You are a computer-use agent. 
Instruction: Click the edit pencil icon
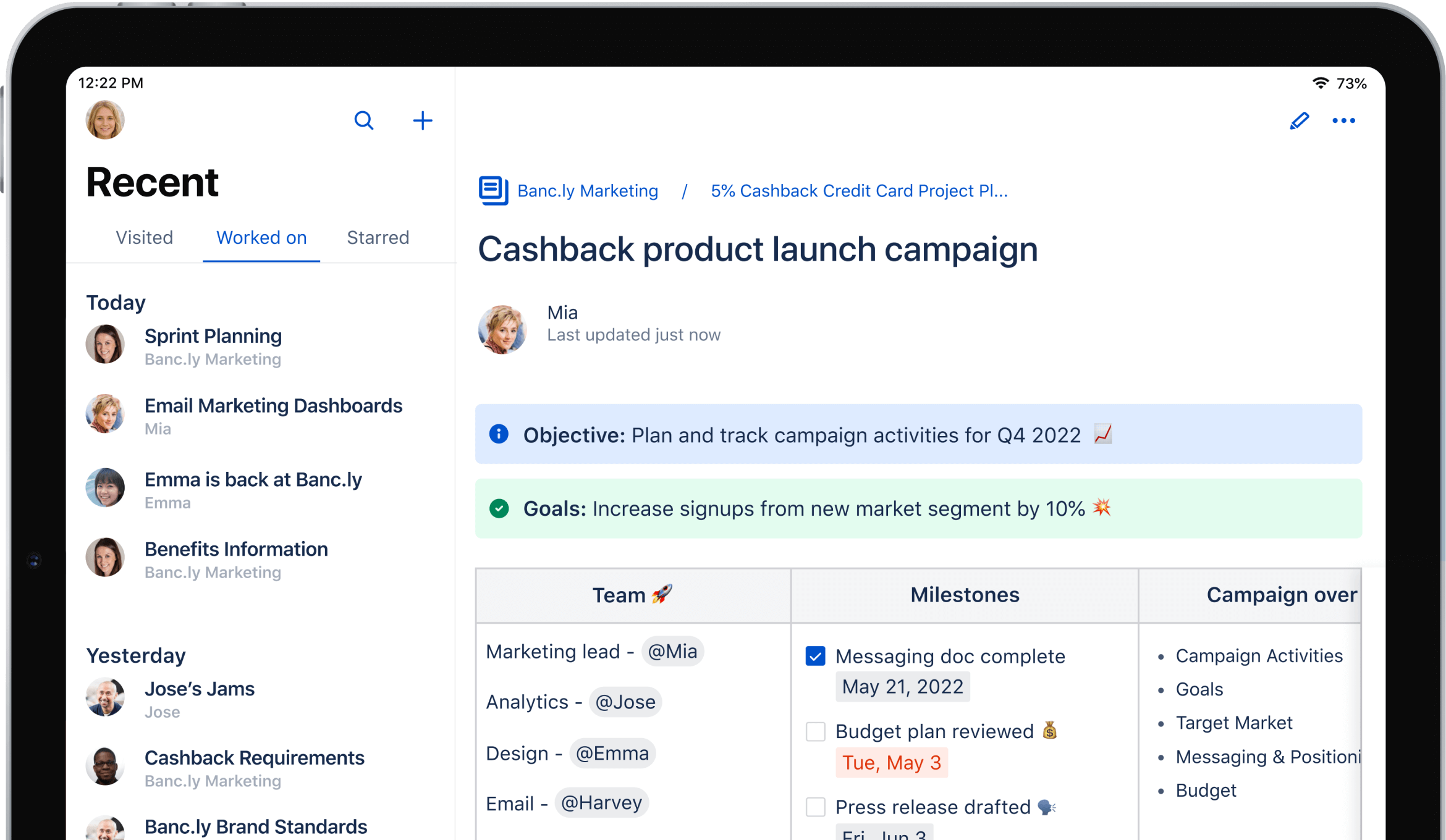pyautogui.click(x=1300, y=120)
